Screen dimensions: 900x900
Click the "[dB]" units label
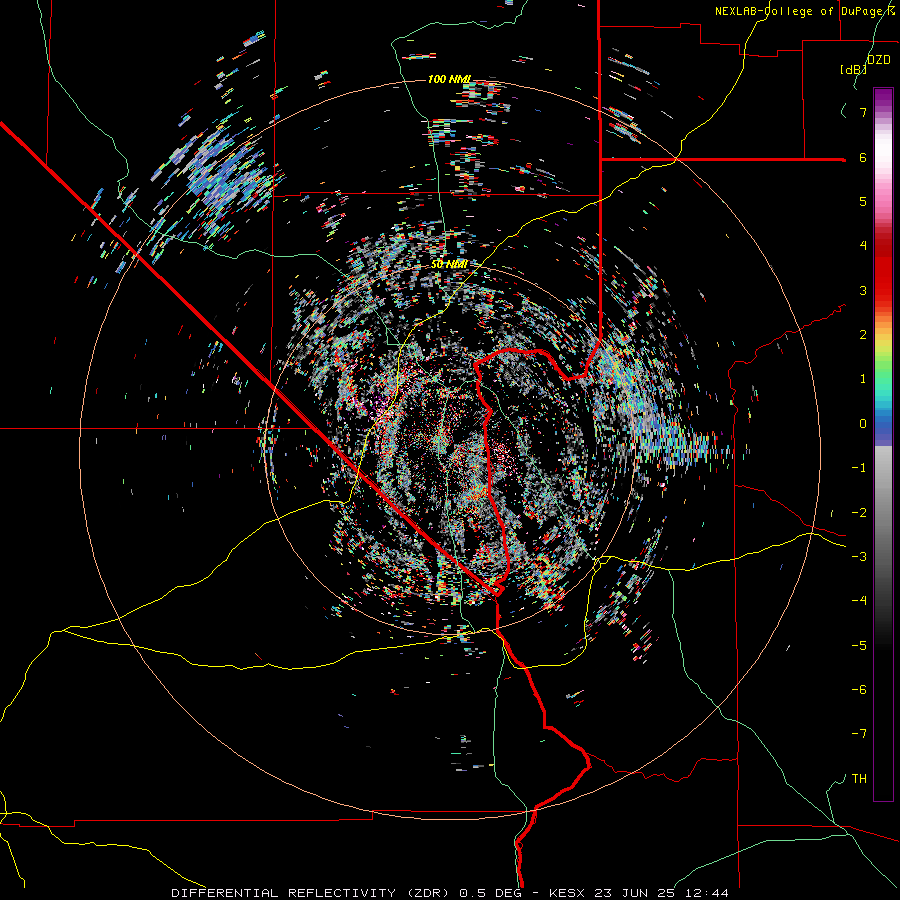854,69
